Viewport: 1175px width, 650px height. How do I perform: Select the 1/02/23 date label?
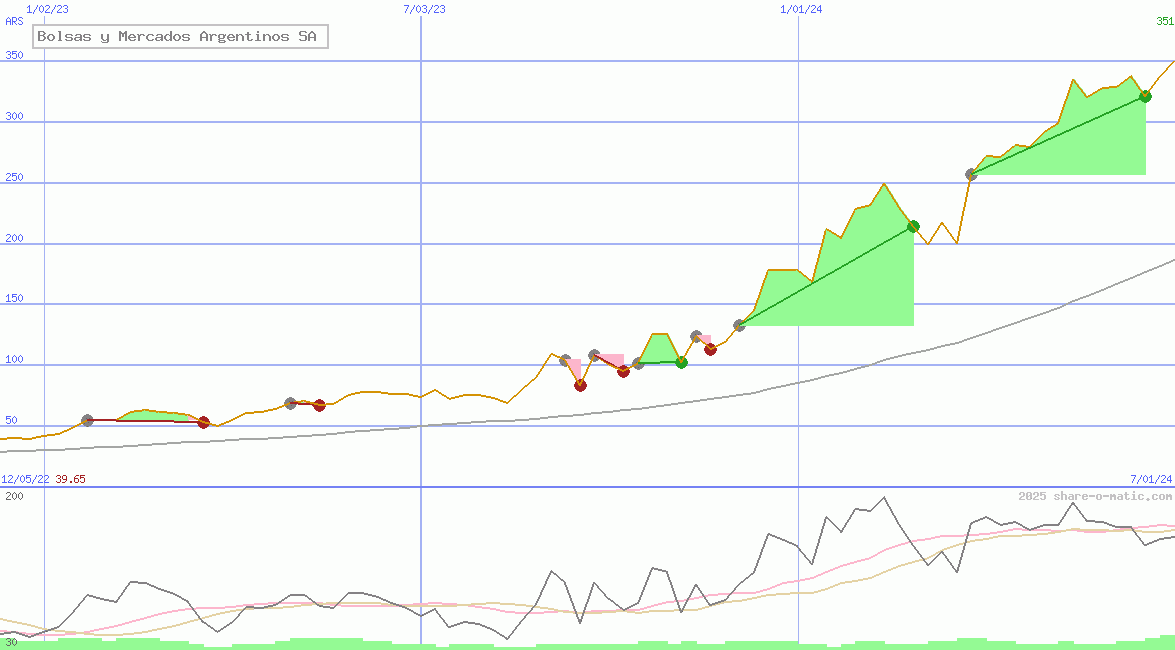47,9
